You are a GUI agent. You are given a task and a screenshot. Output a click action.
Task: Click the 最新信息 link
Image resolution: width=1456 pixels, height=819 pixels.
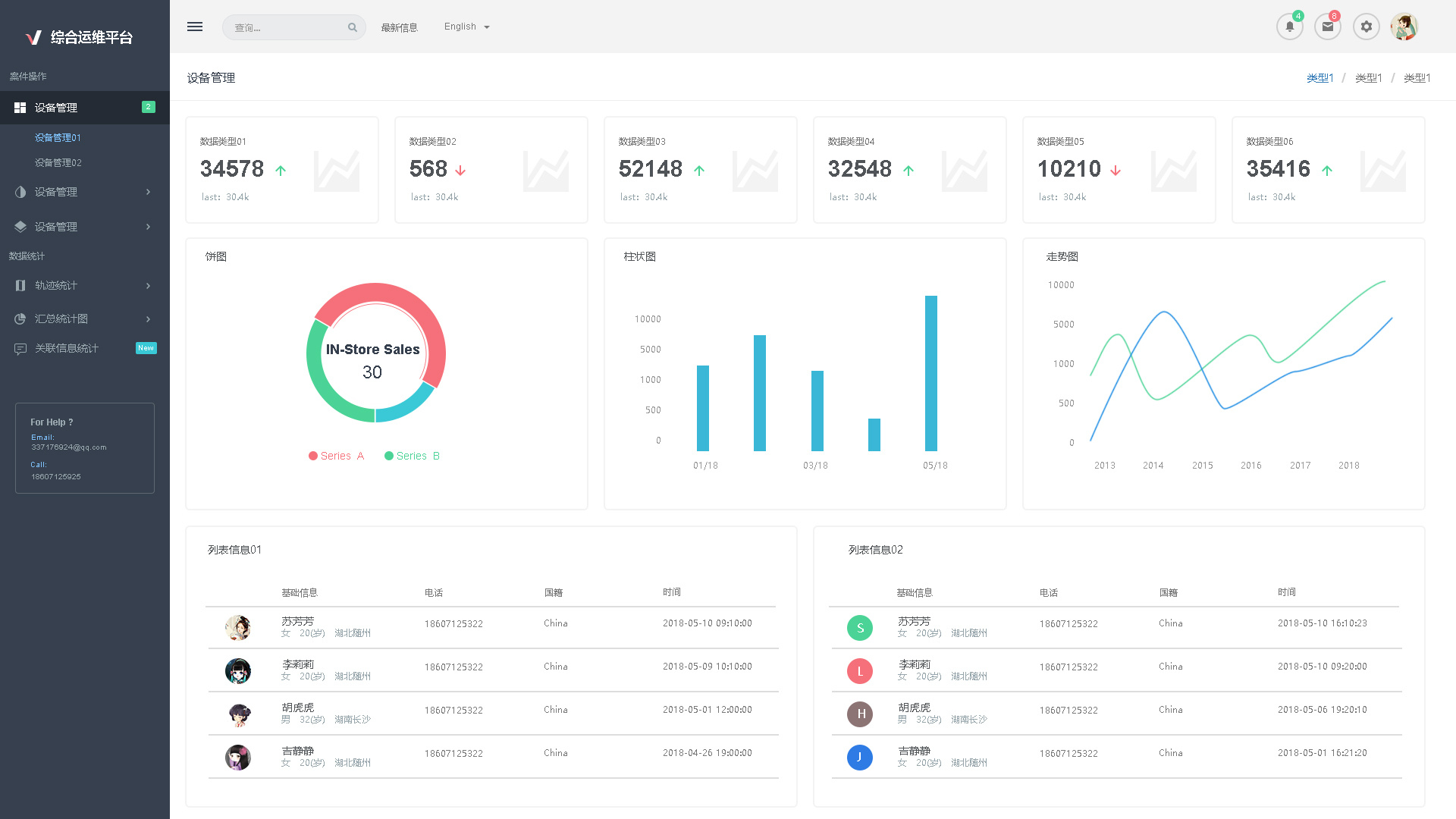click(399, 28)
